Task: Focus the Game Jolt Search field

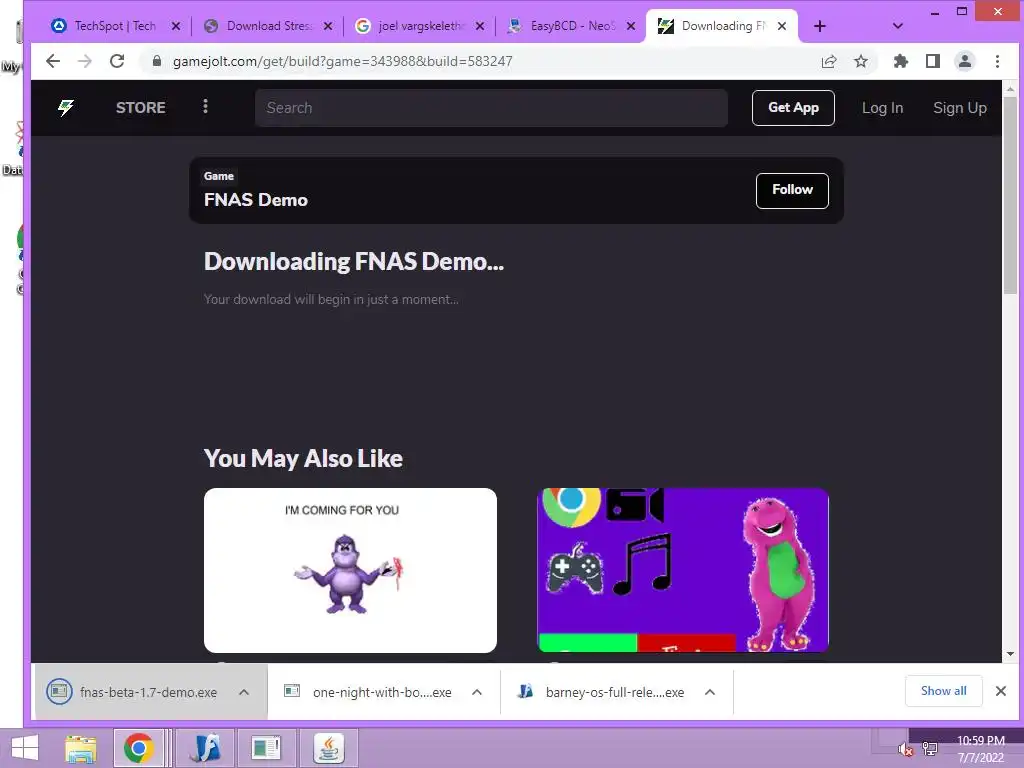Action: (491, 108)
